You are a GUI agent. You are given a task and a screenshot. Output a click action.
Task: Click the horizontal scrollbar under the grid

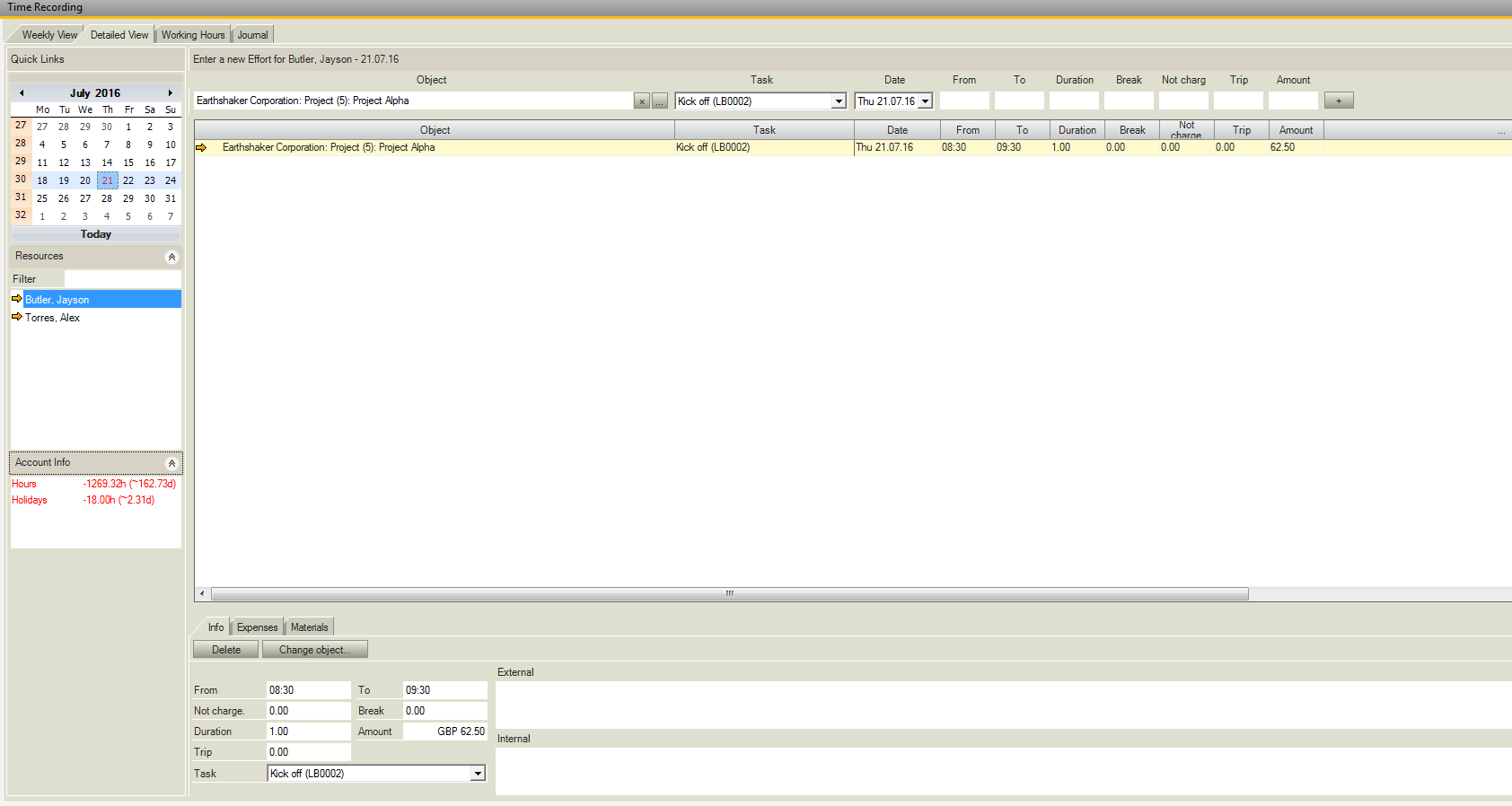pyautogui.click(x=729, y=594)
